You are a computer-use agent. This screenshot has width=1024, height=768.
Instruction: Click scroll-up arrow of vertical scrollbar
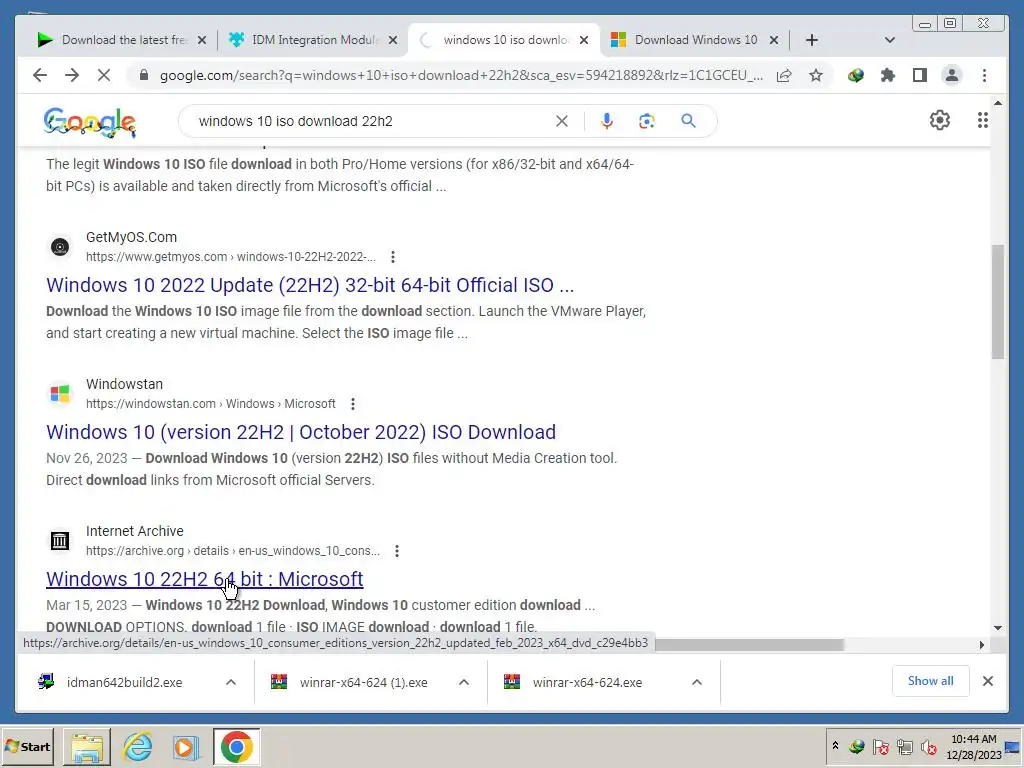coord(997,103)
